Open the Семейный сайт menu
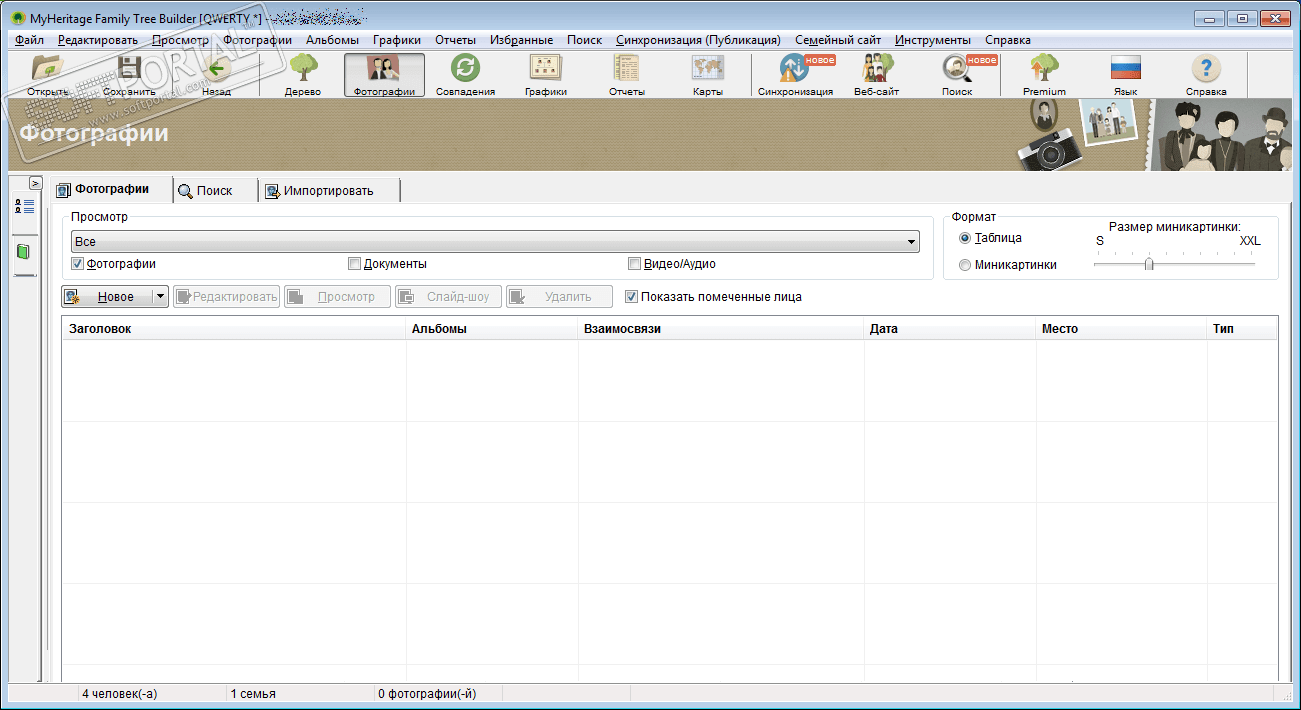The image size is (1301, 710). 838,40
